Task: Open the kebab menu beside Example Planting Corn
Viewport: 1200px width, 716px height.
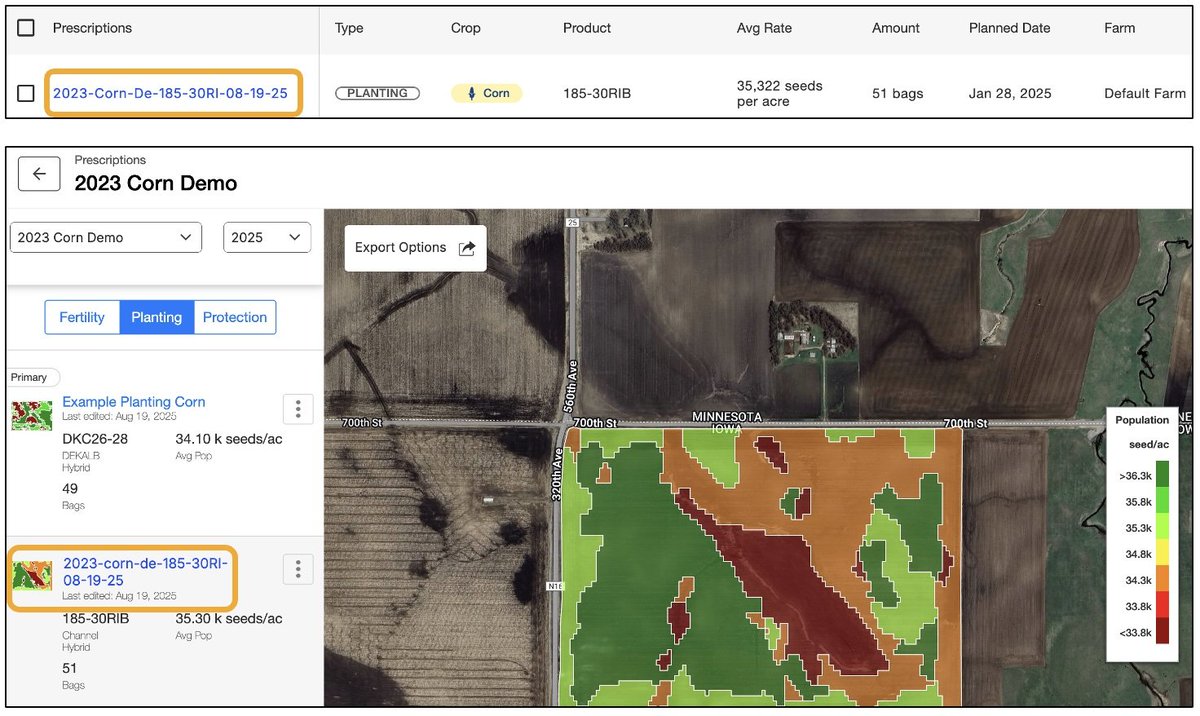Action: point(297,408)
